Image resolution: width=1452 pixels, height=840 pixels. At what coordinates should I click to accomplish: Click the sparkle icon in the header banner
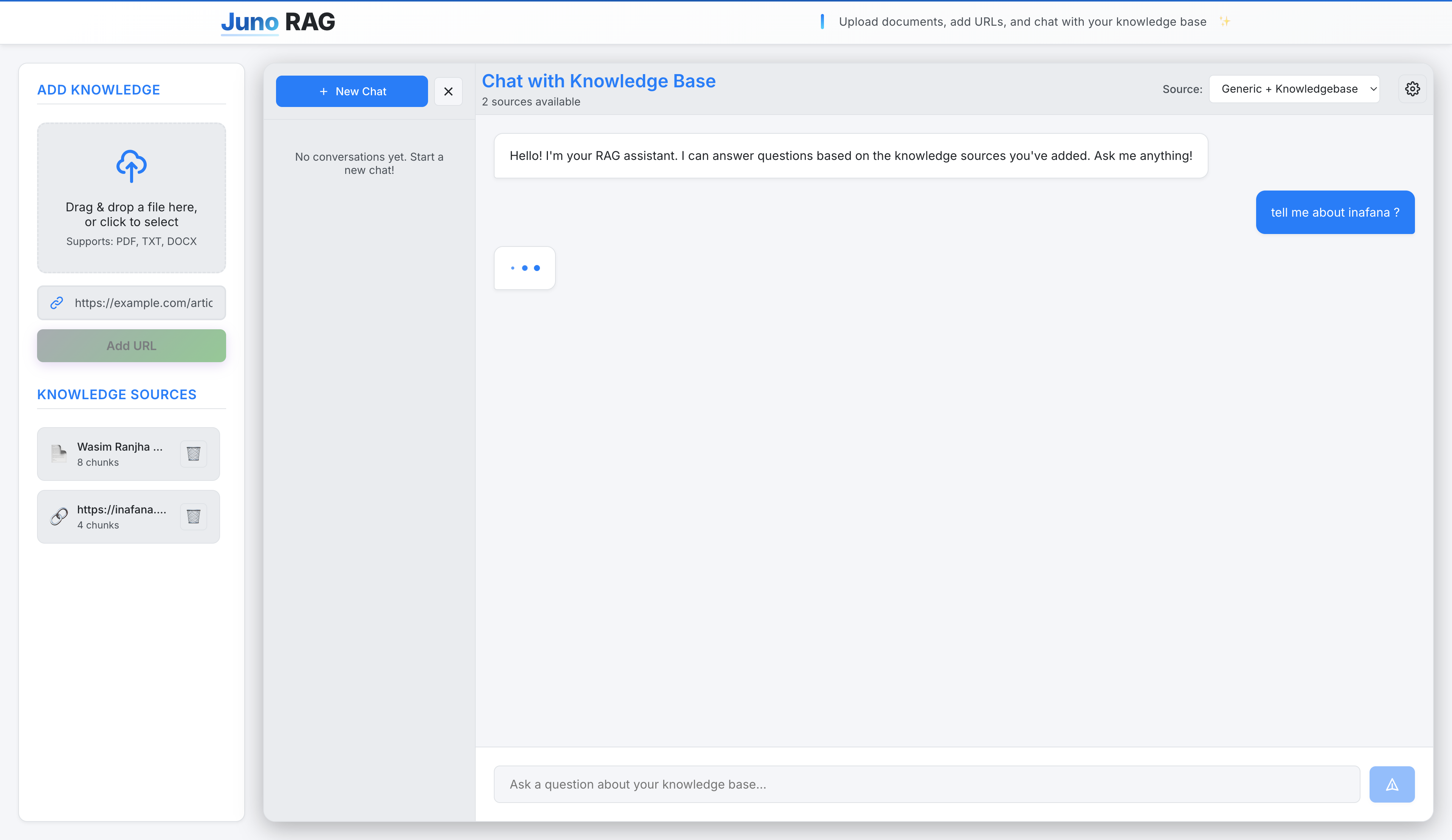tap(1226, 21)
